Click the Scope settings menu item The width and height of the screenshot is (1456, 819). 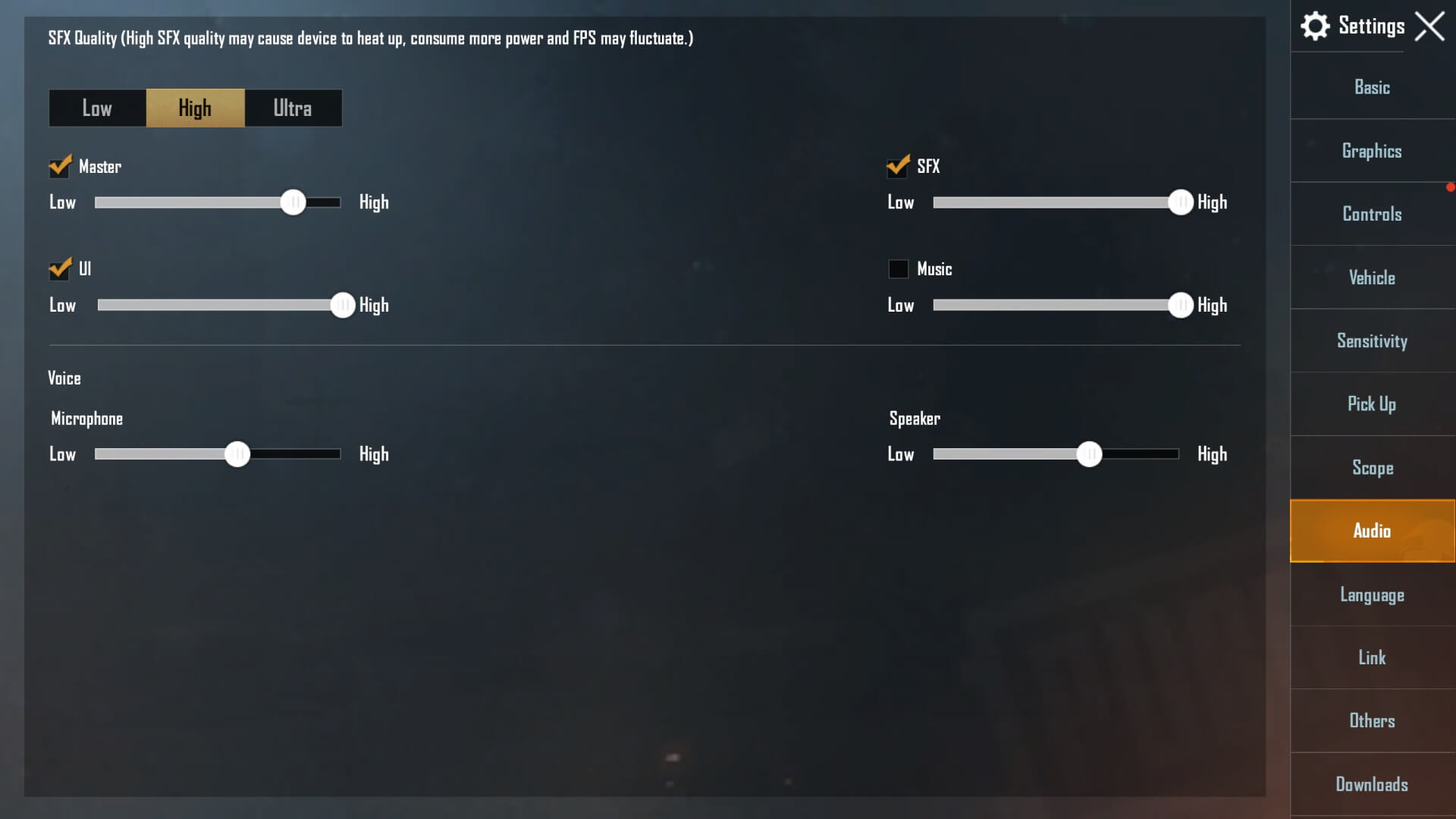1371,467
